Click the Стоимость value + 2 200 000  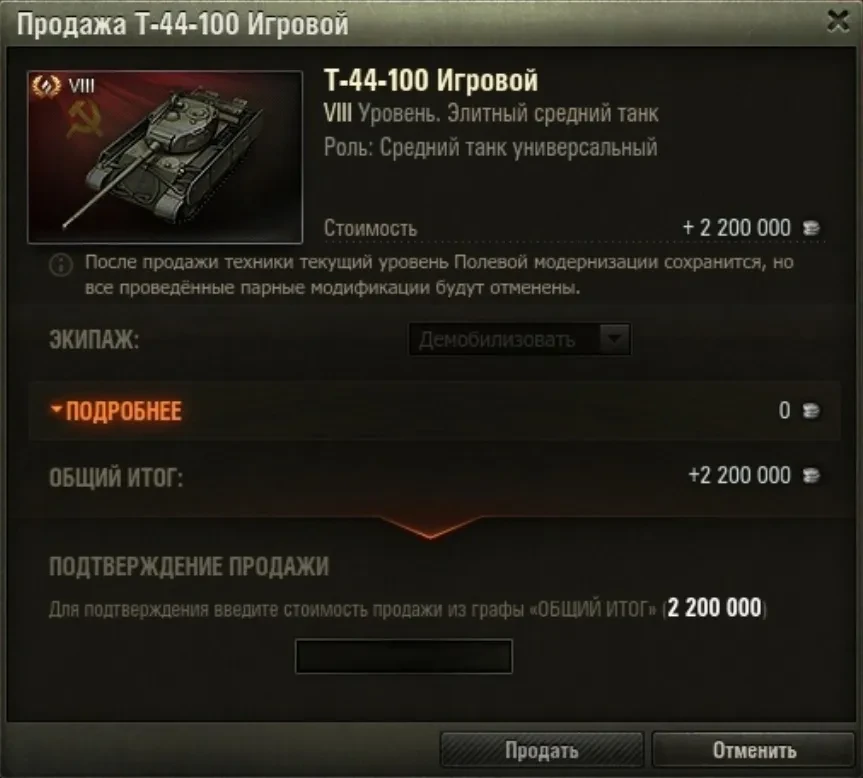pyautogui.click(x=736, y=228)
